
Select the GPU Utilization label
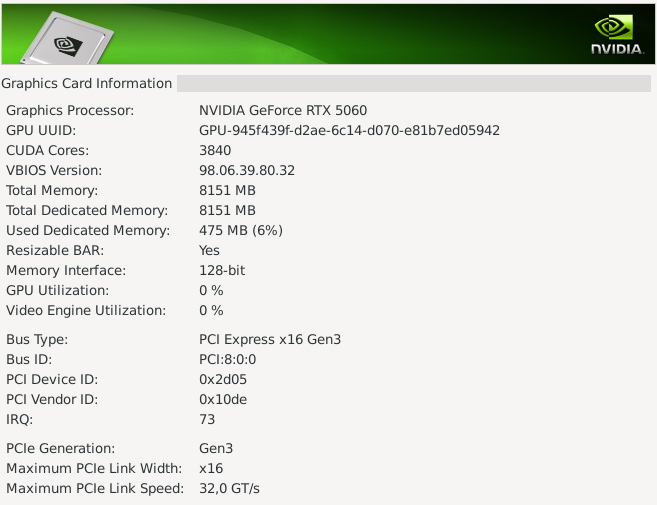coord(57,290)
